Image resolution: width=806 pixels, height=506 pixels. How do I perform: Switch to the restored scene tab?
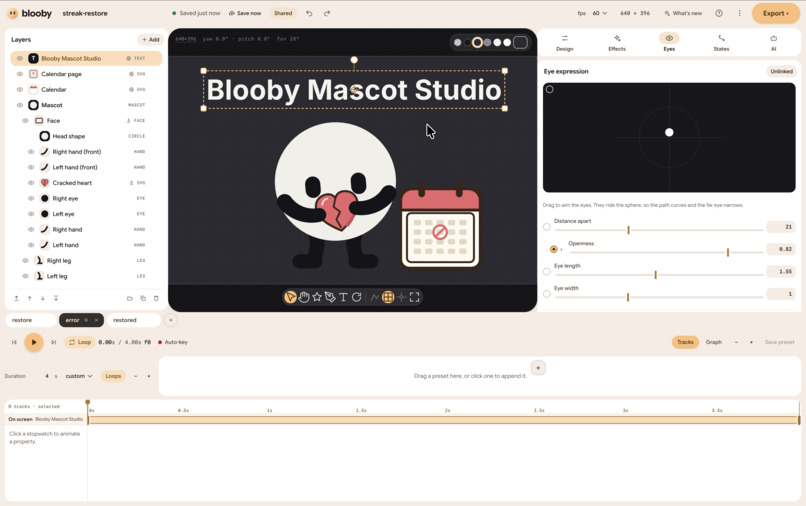pyautogui.click(x=134, y=320)
